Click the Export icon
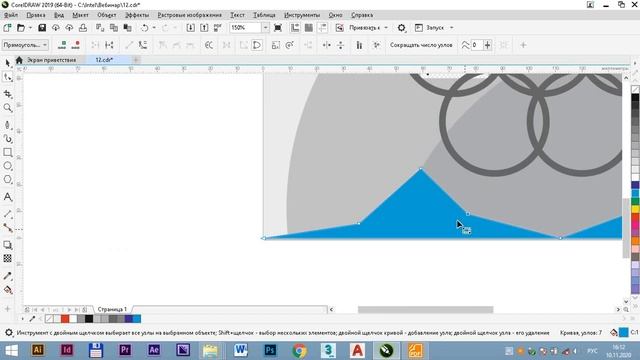640x360 pixels. tap(204, 28)
